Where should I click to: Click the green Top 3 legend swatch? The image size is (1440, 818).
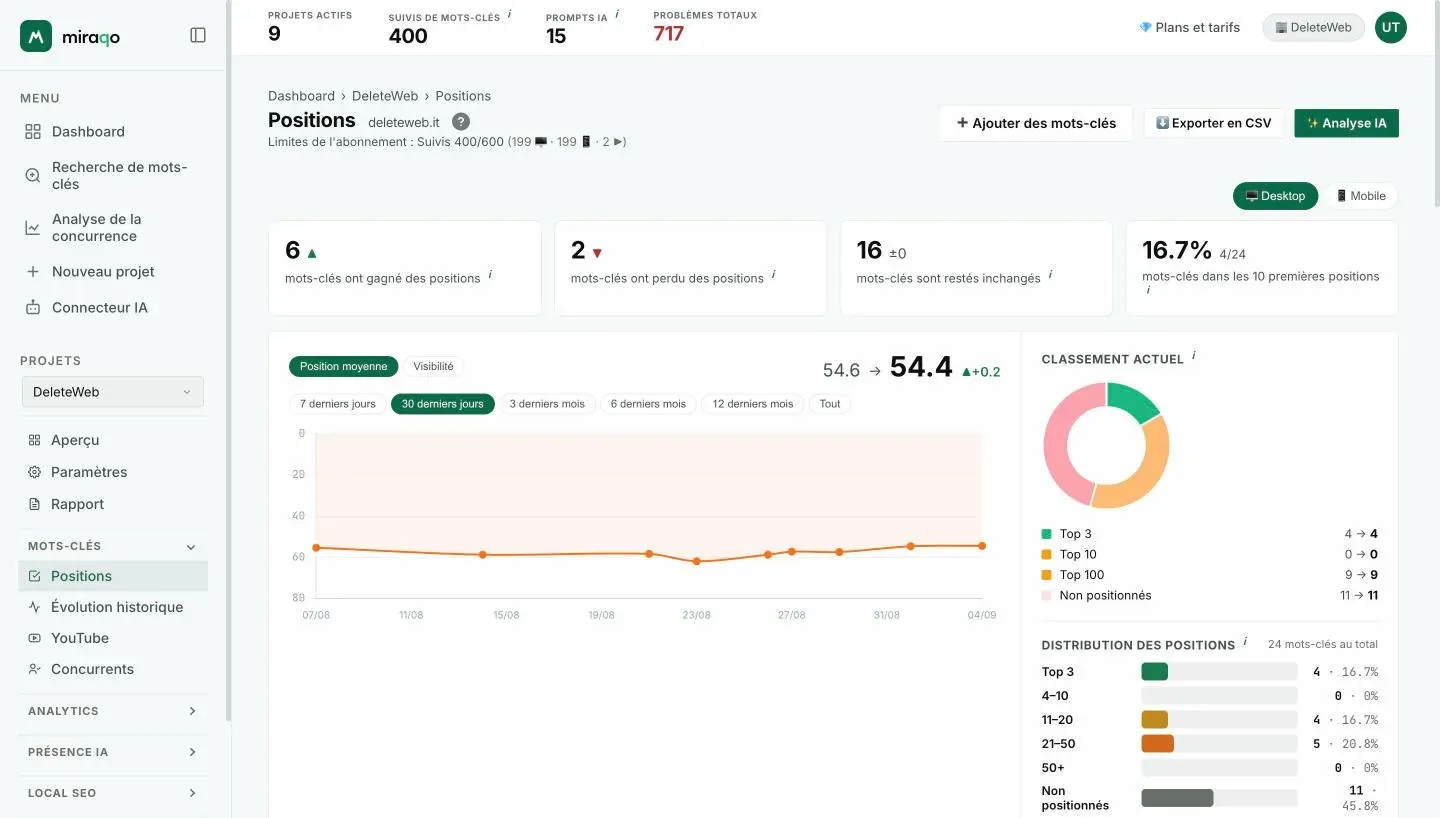[1046, 534]
